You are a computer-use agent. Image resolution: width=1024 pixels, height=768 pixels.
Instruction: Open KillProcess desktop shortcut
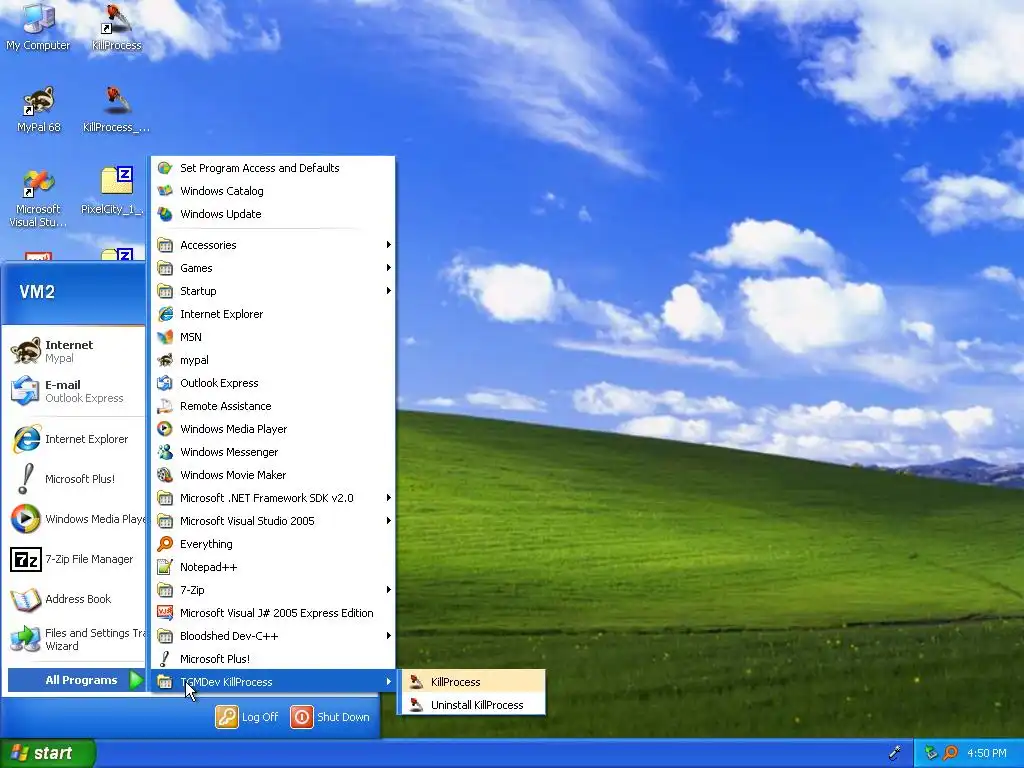pos(116,26)
